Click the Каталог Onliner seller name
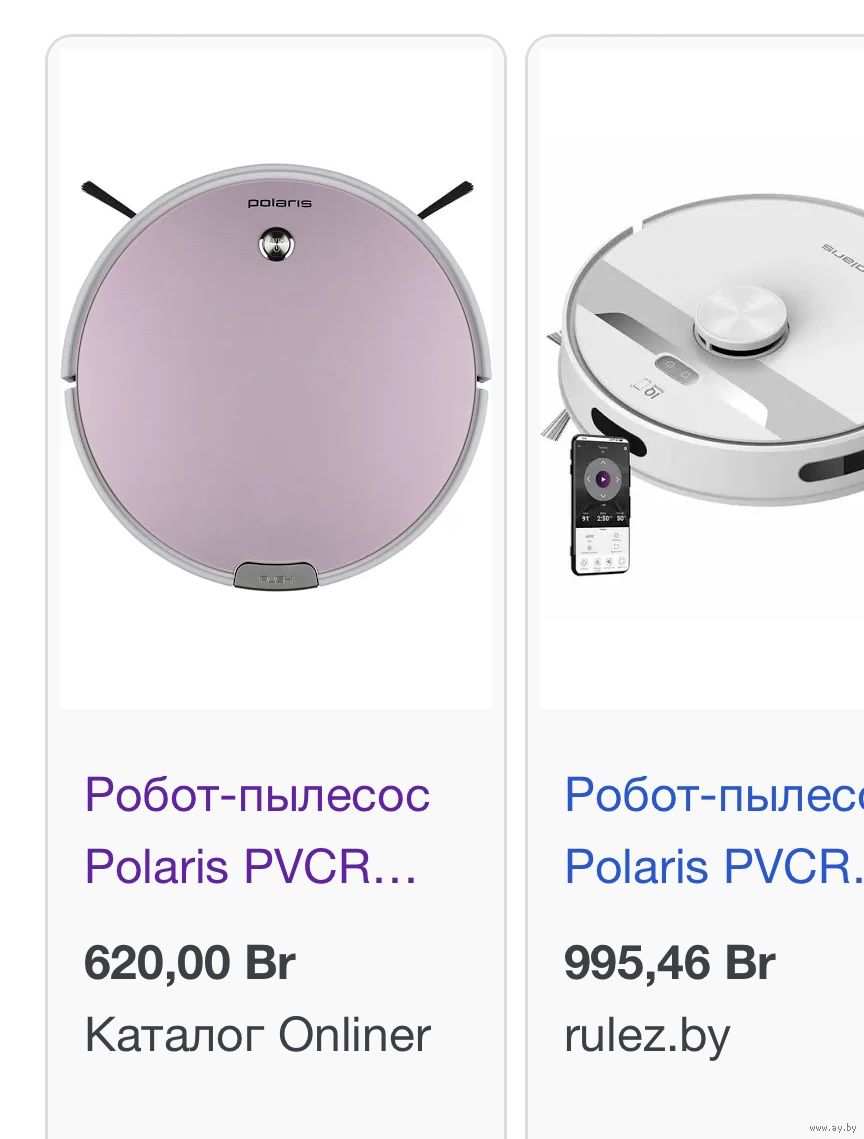Screen dimensions: 864x1139 [257, 1034]
